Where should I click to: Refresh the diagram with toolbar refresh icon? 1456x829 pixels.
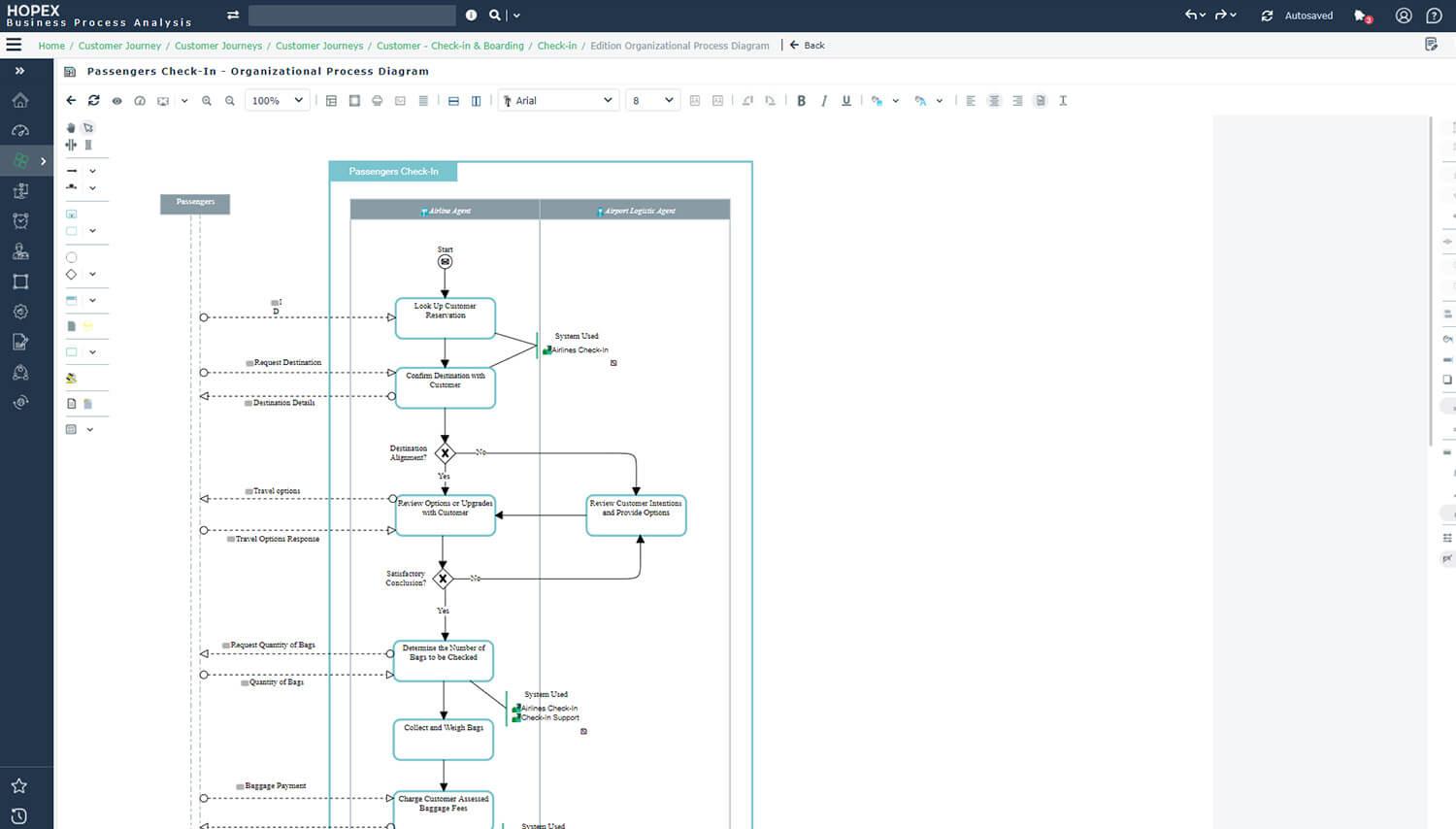(94, 100)
